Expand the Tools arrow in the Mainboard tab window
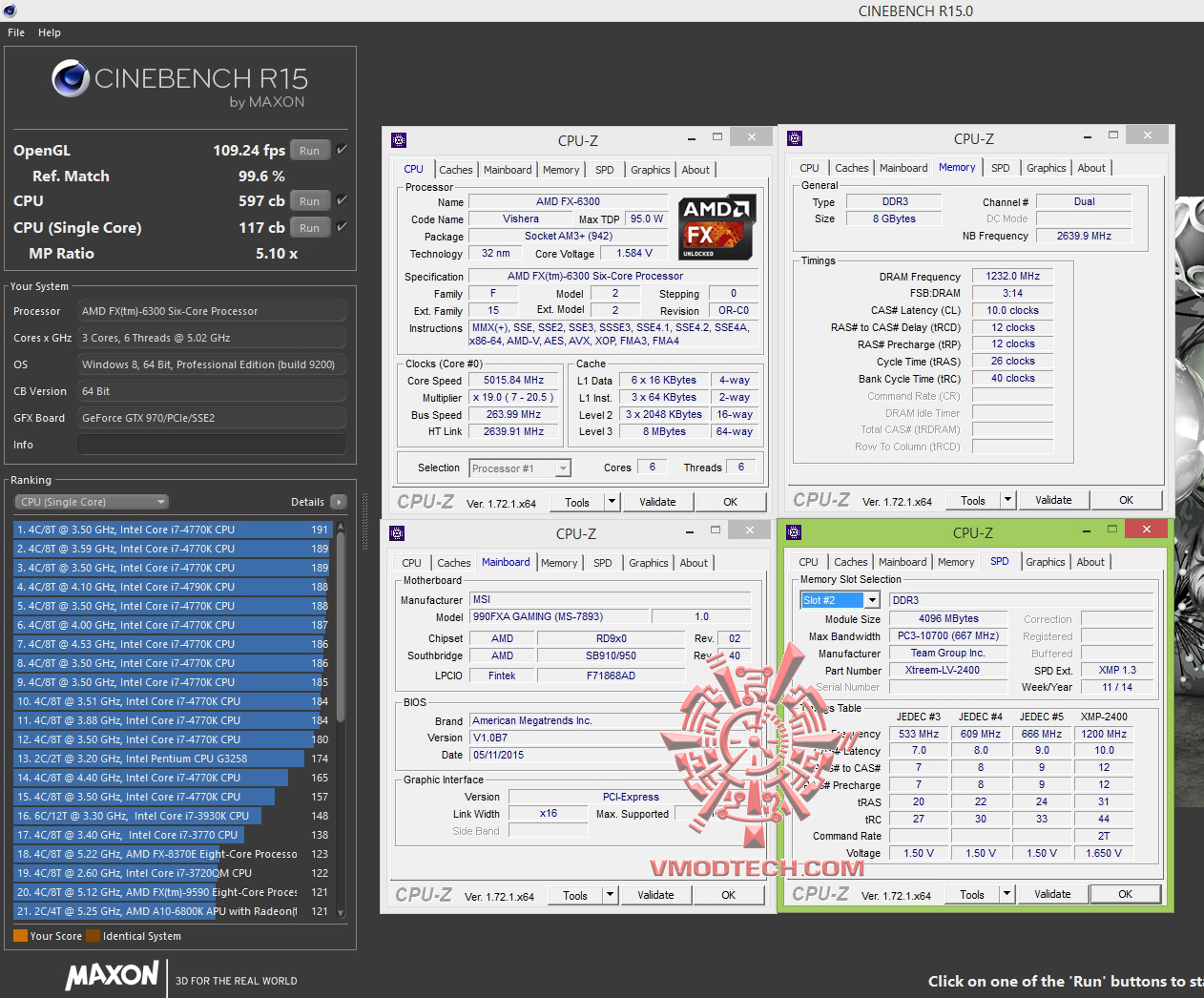This screenshot has width=1204, height=998. (x=610, y=895)
